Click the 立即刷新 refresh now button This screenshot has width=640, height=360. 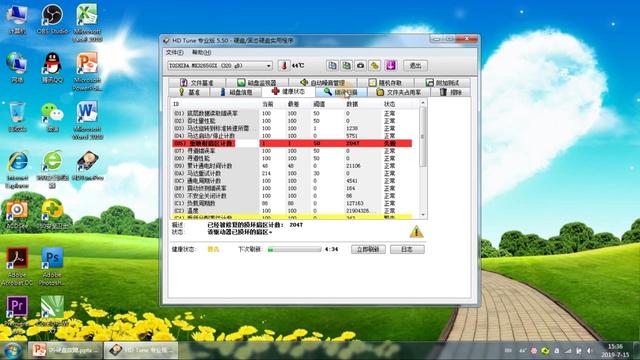coord(368,249)
